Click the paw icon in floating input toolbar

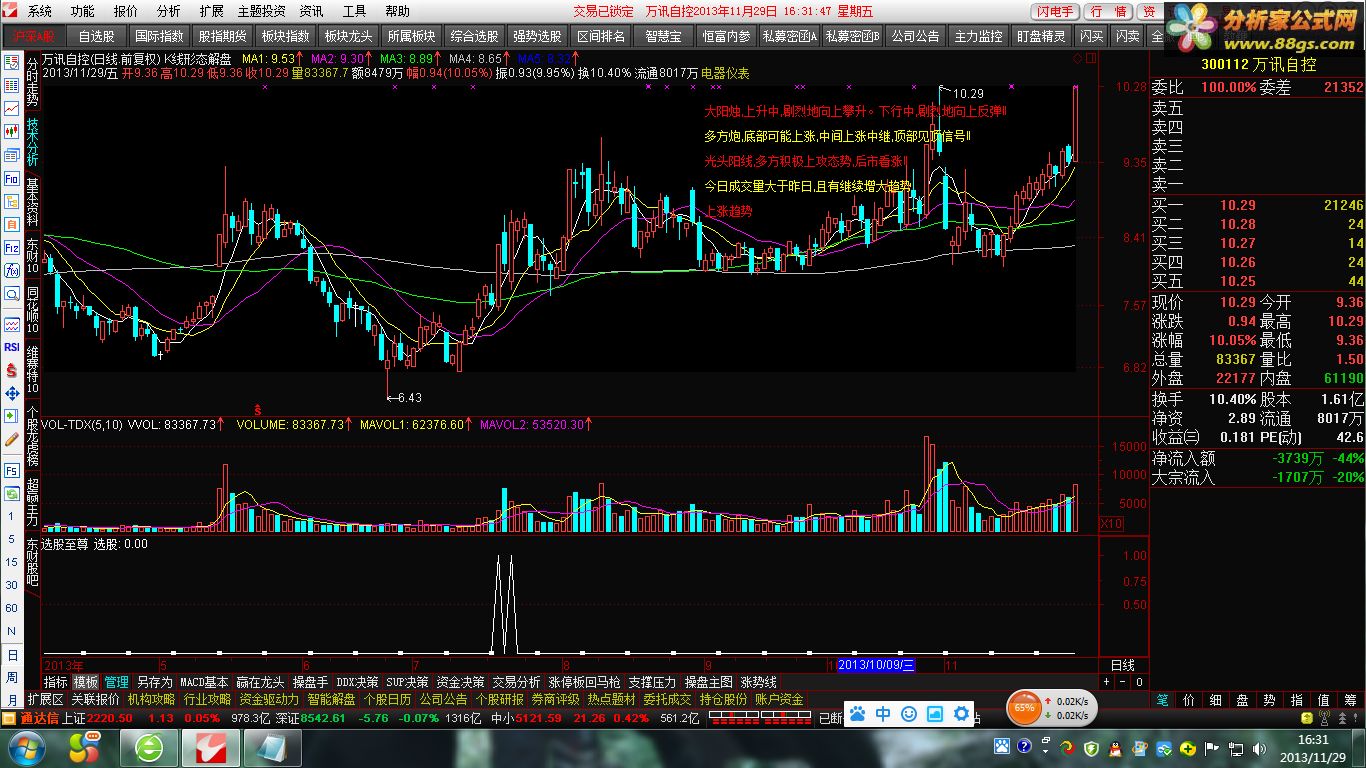click(857, 714)
